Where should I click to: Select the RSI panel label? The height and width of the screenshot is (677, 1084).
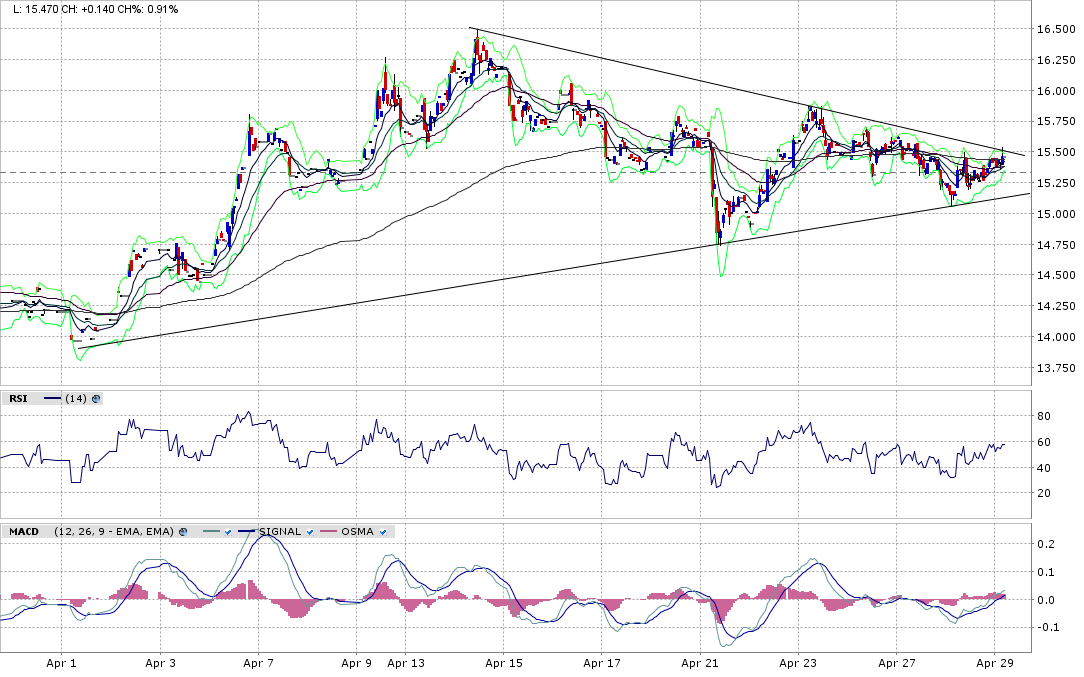pyautogui.click(x=17, y=399)
